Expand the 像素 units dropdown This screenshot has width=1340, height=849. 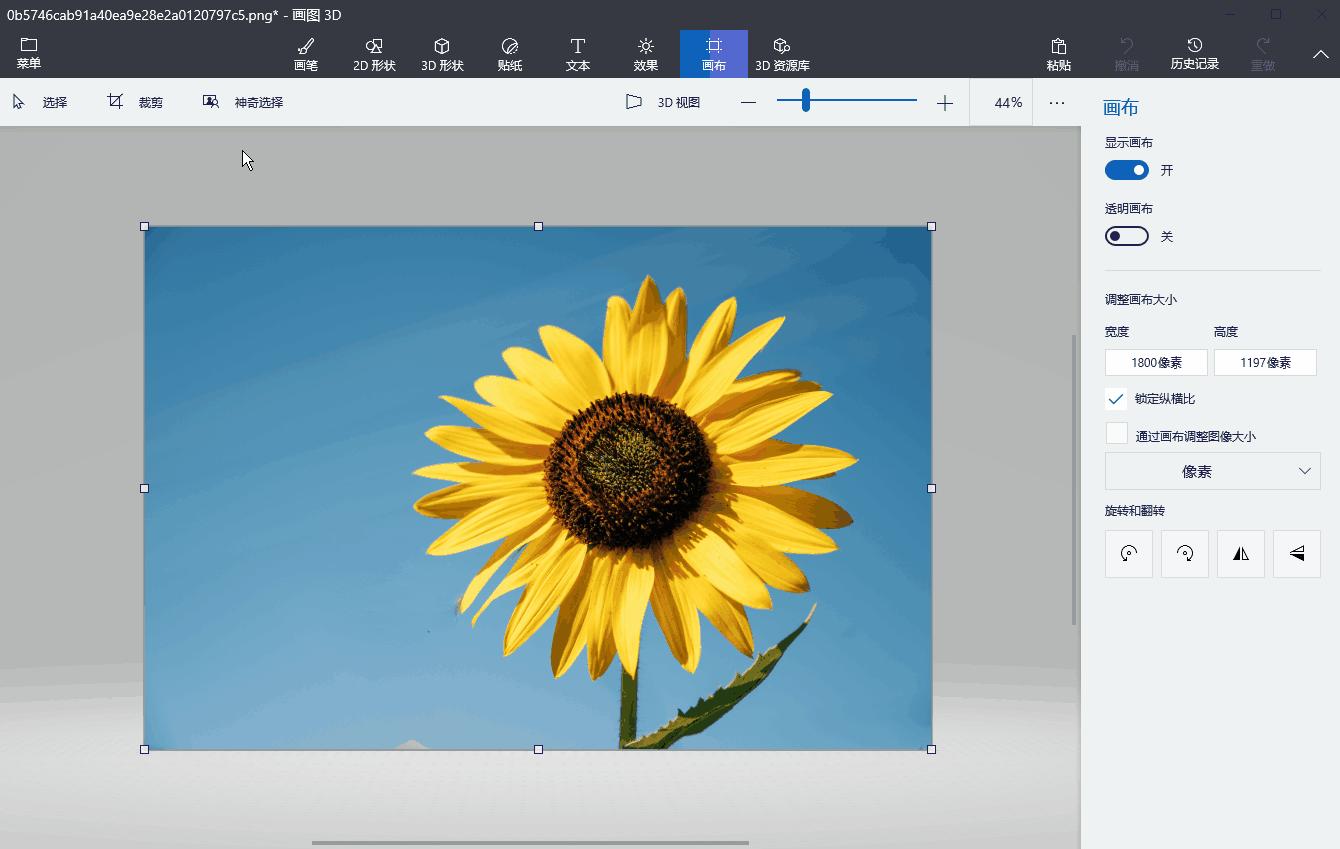(1213, 471)
